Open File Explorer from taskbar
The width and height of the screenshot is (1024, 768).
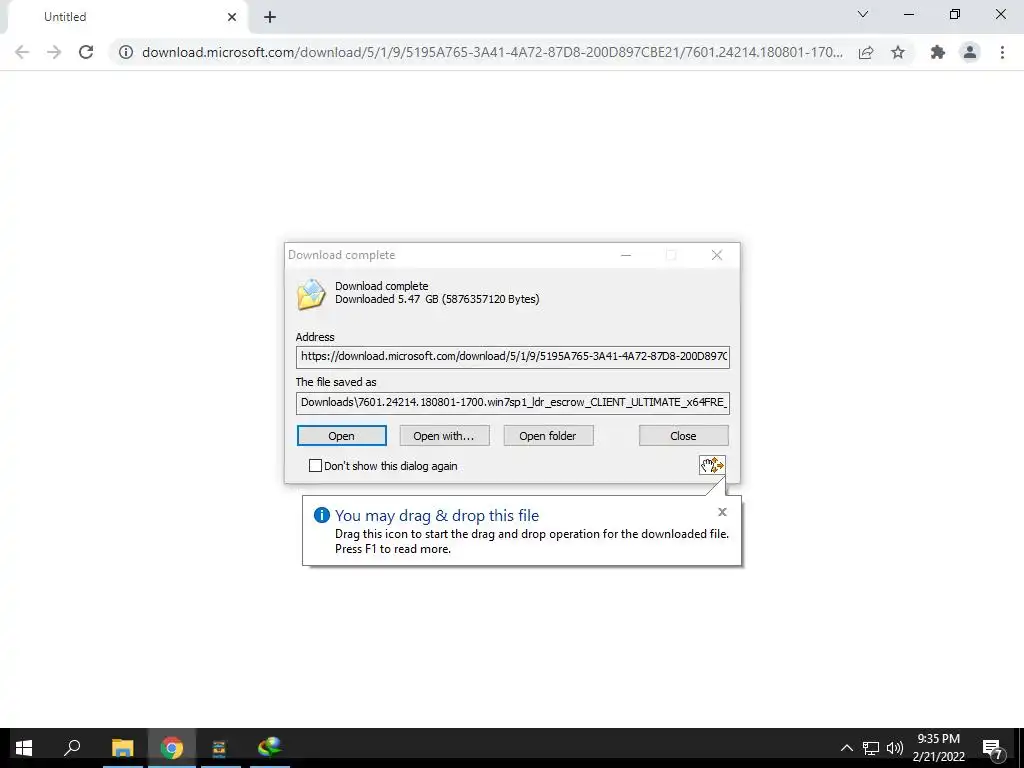pos(122,747)
